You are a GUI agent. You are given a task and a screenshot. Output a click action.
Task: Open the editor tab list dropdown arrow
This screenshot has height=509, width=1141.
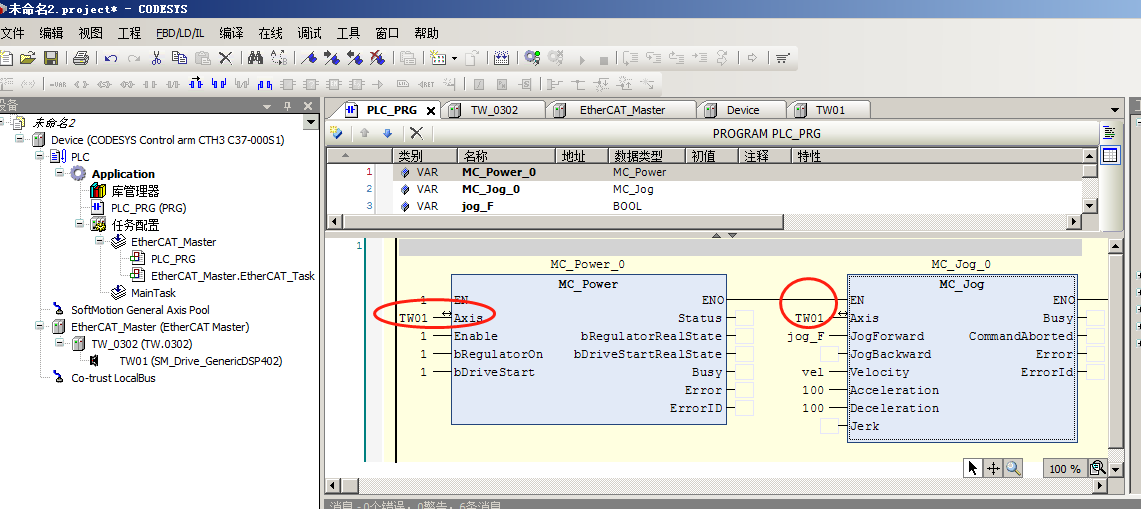coord(1113,110)
